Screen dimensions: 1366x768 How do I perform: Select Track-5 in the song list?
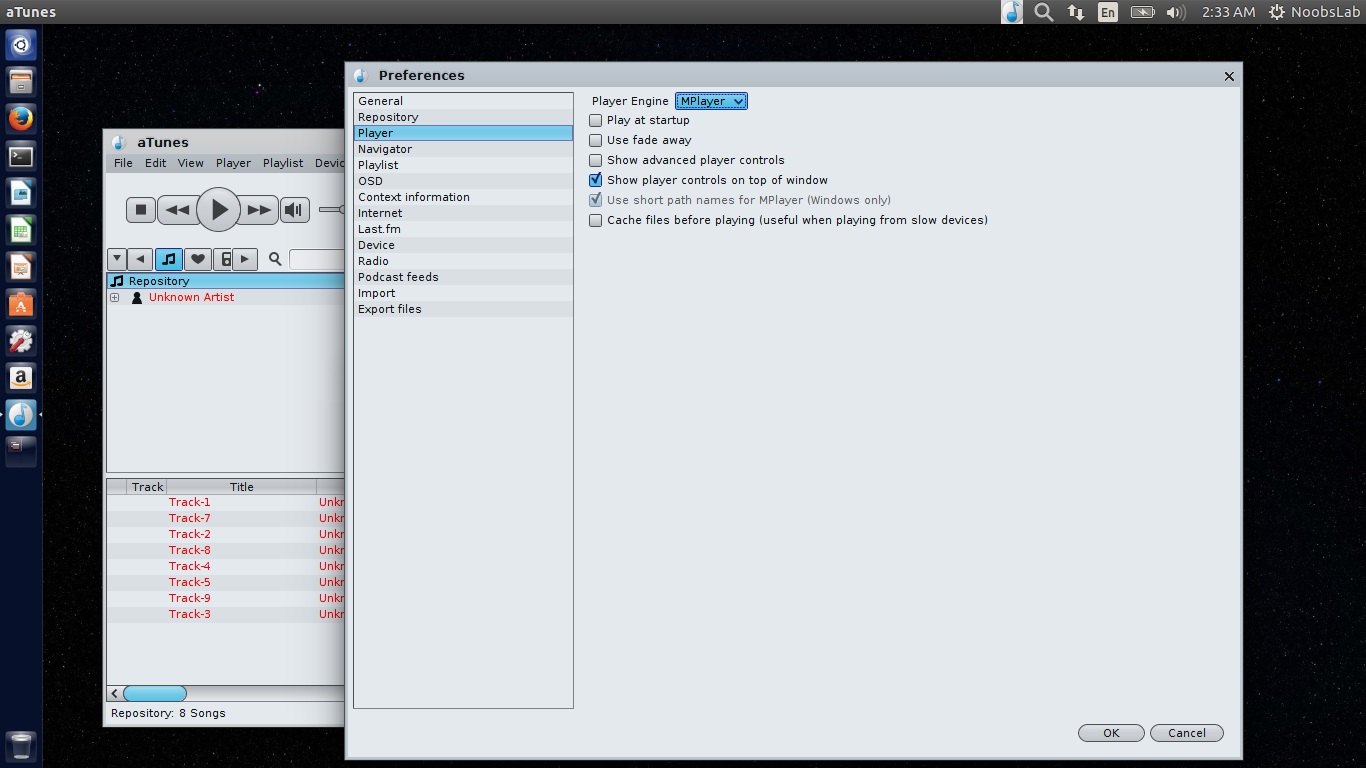[189, 582]
